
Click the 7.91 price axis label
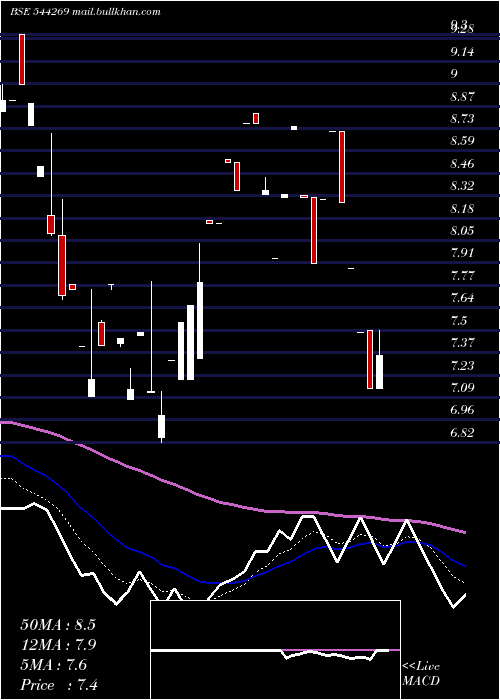[x=462, y=253]
